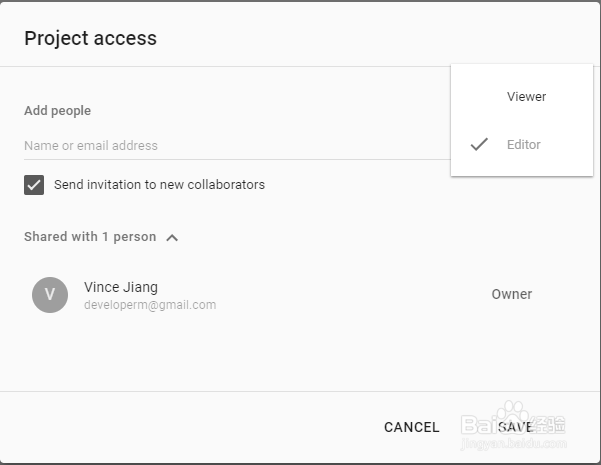This screenshot has height=465, width=601.
Task: Click the gray V avatar icon
Action: point(50,295)
